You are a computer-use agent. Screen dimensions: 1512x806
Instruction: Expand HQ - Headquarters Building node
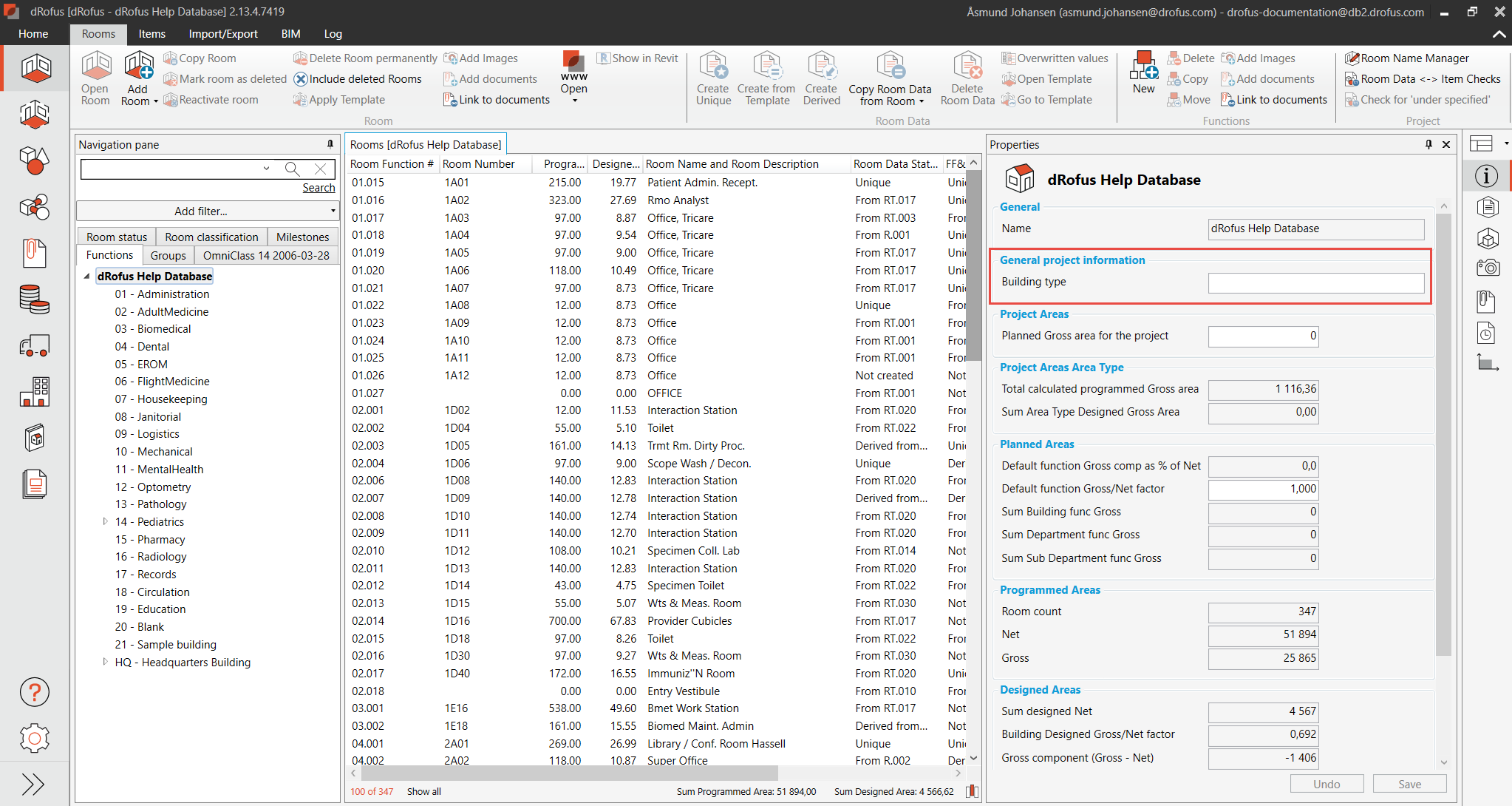click(x=106, y=663)
